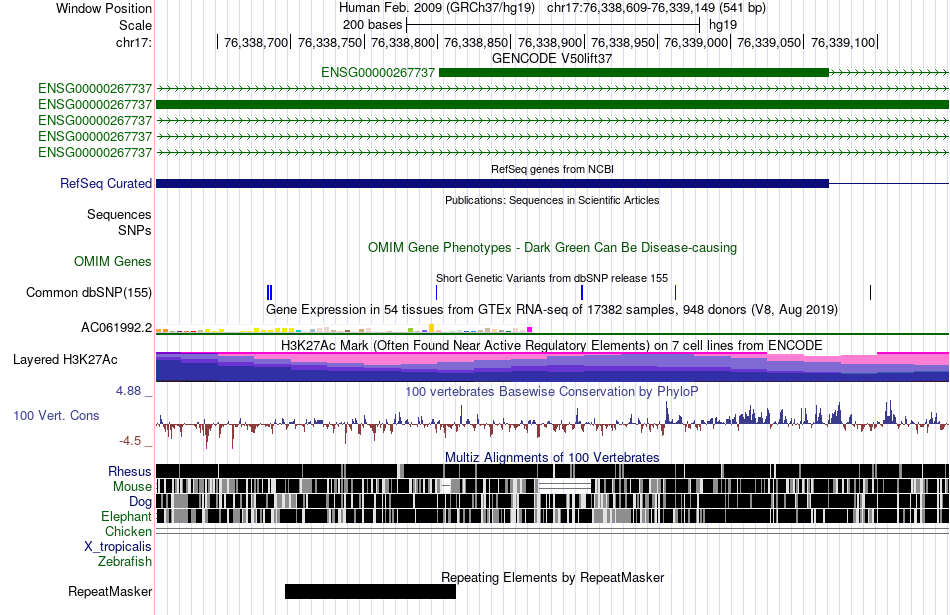Click the 76,338,900 ruler coordinate

click(550, 42)
